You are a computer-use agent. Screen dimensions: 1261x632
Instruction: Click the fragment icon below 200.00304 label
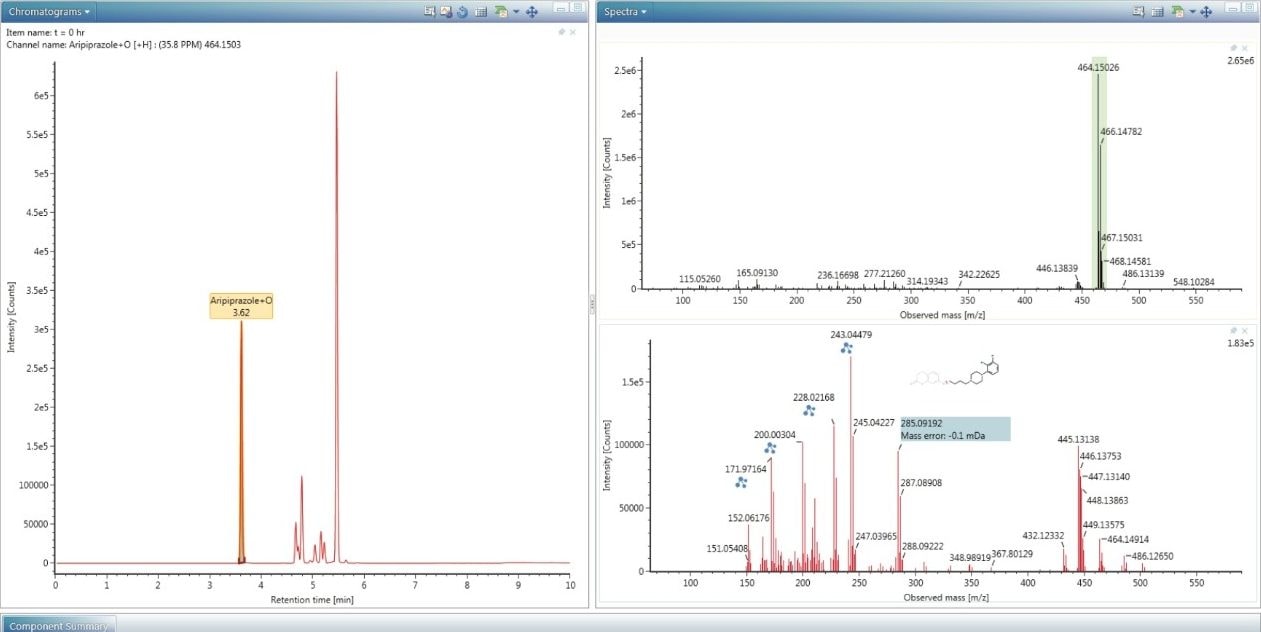(771, 448)
